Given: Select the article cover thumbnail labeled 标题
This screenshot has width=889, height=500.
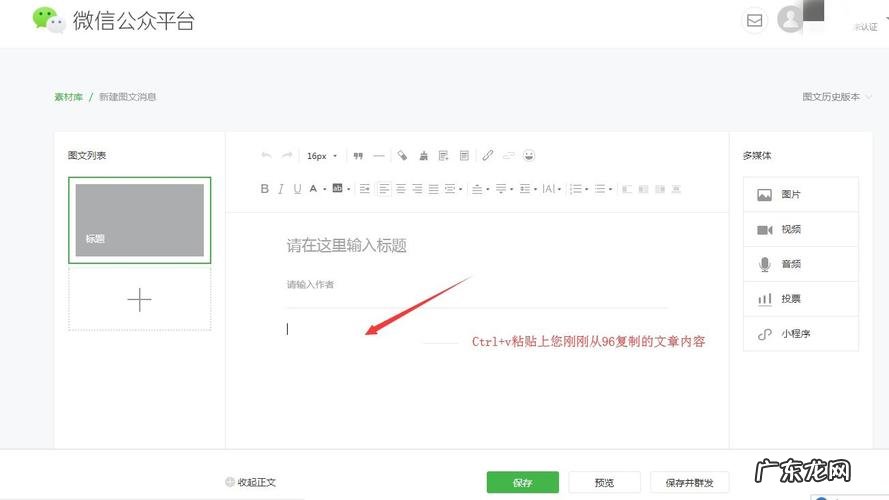Looking at the screenshot, I should coord(139,220).
